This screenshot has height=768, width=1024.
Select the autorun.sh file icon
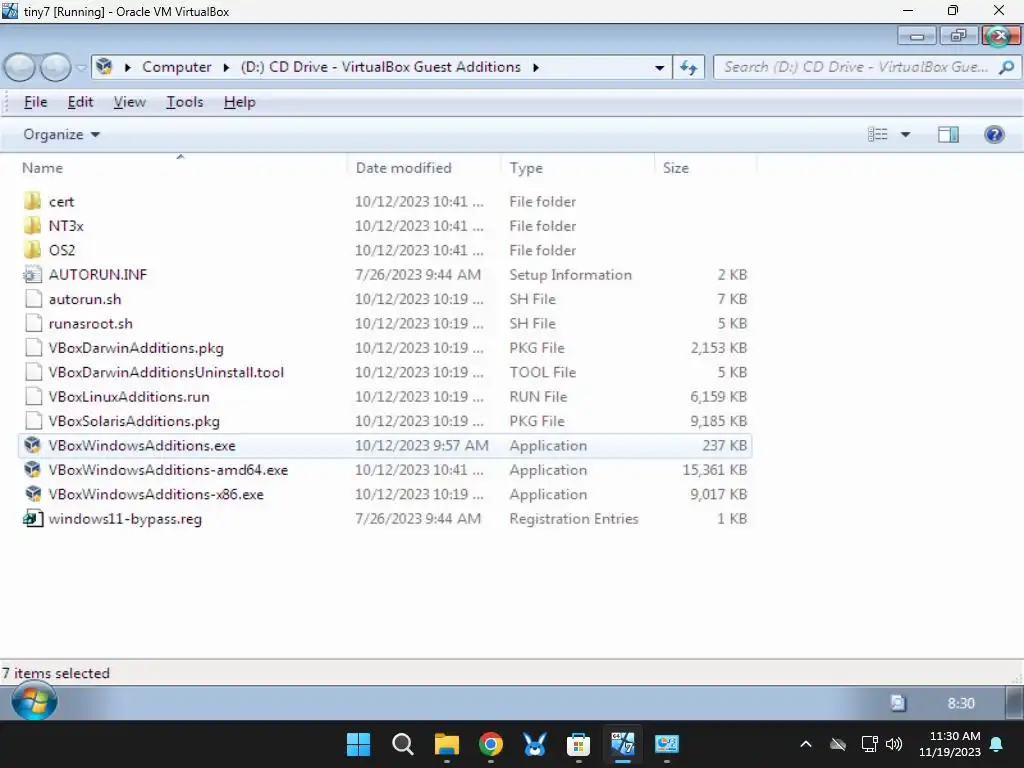point(33,299)
